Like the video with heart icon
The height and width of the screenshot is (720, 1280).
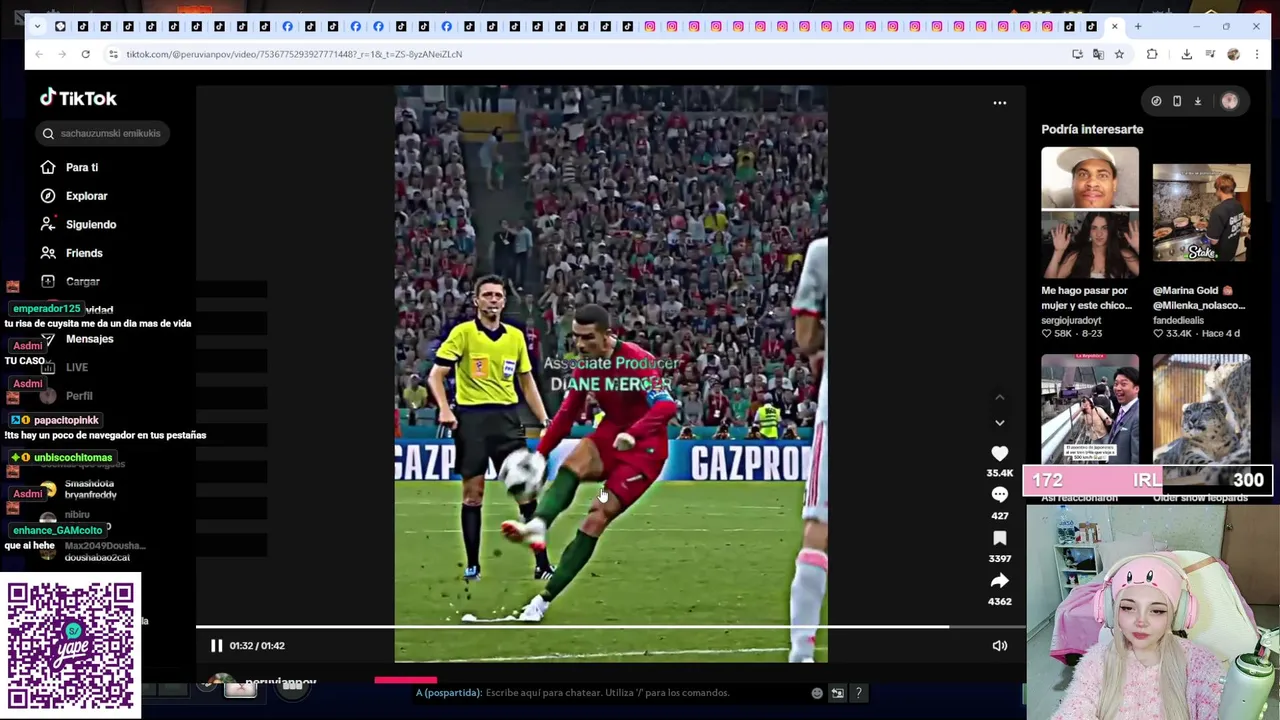999,453
